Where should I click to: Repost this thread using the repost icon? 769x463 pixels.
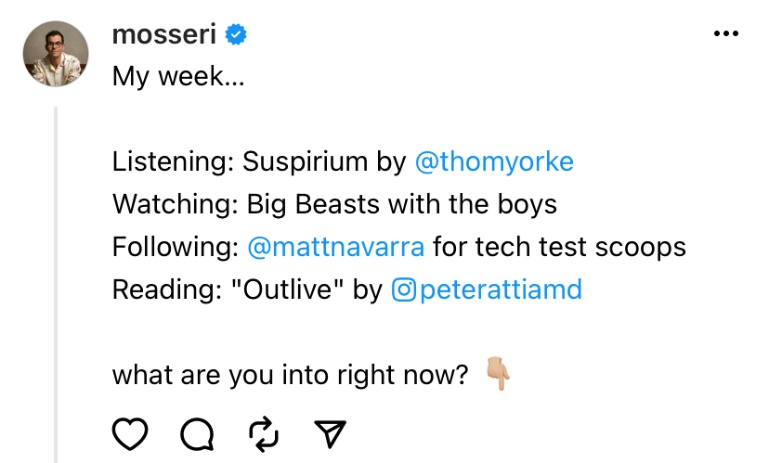click(263, 433)
